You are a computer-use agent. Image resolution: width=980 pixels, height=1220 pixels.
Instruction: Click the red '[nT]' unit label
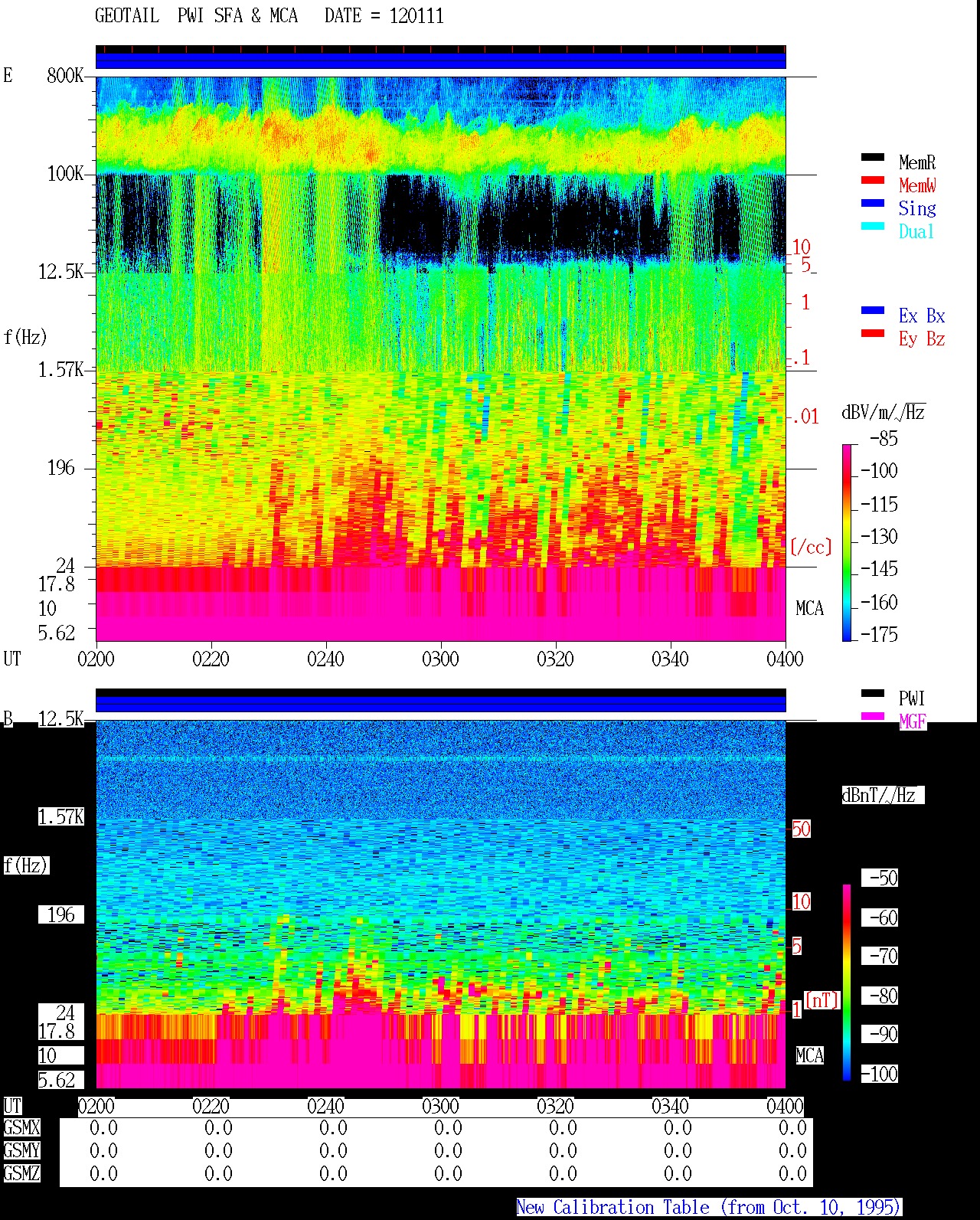[822, 1000]
